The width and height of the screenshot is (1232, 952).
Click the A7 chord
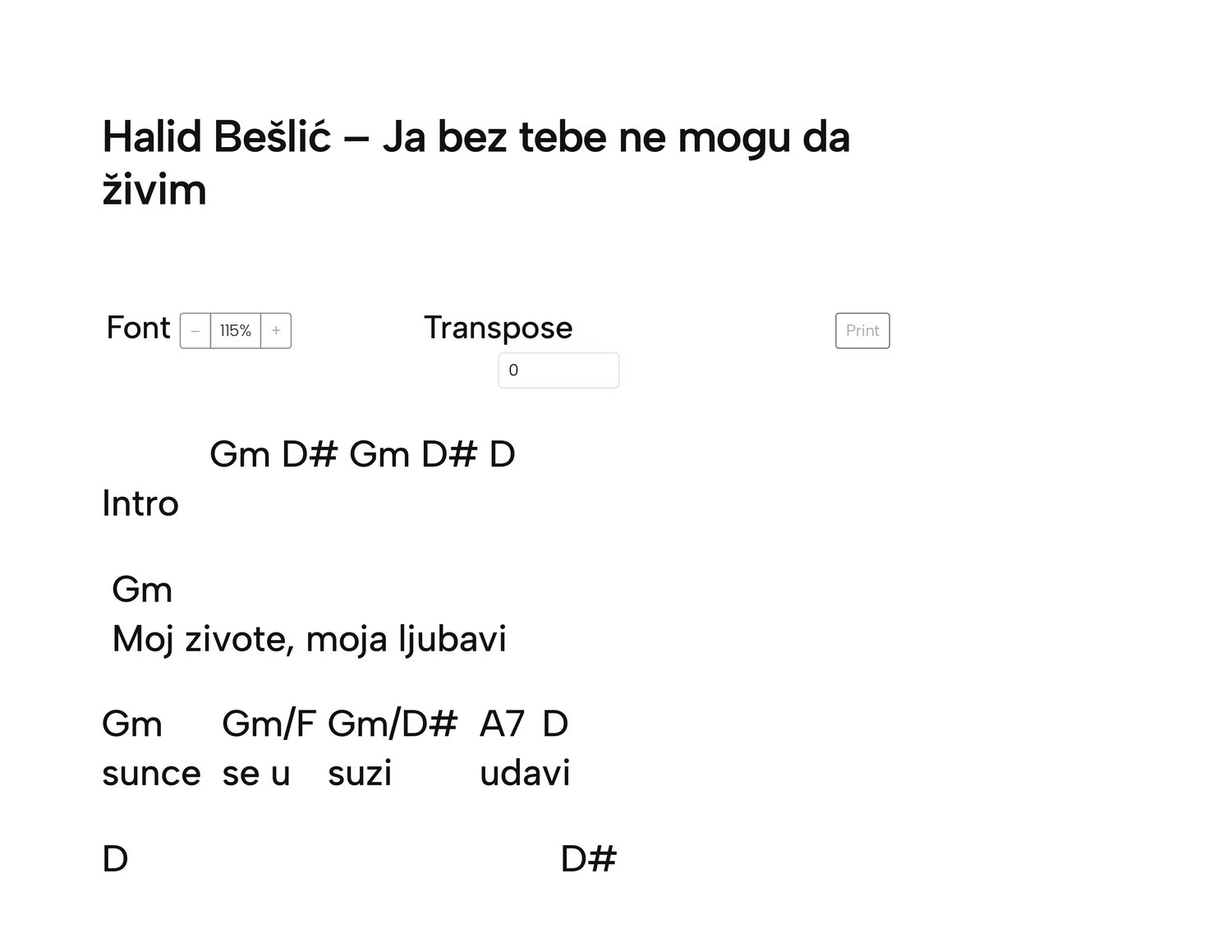point(502,724)
